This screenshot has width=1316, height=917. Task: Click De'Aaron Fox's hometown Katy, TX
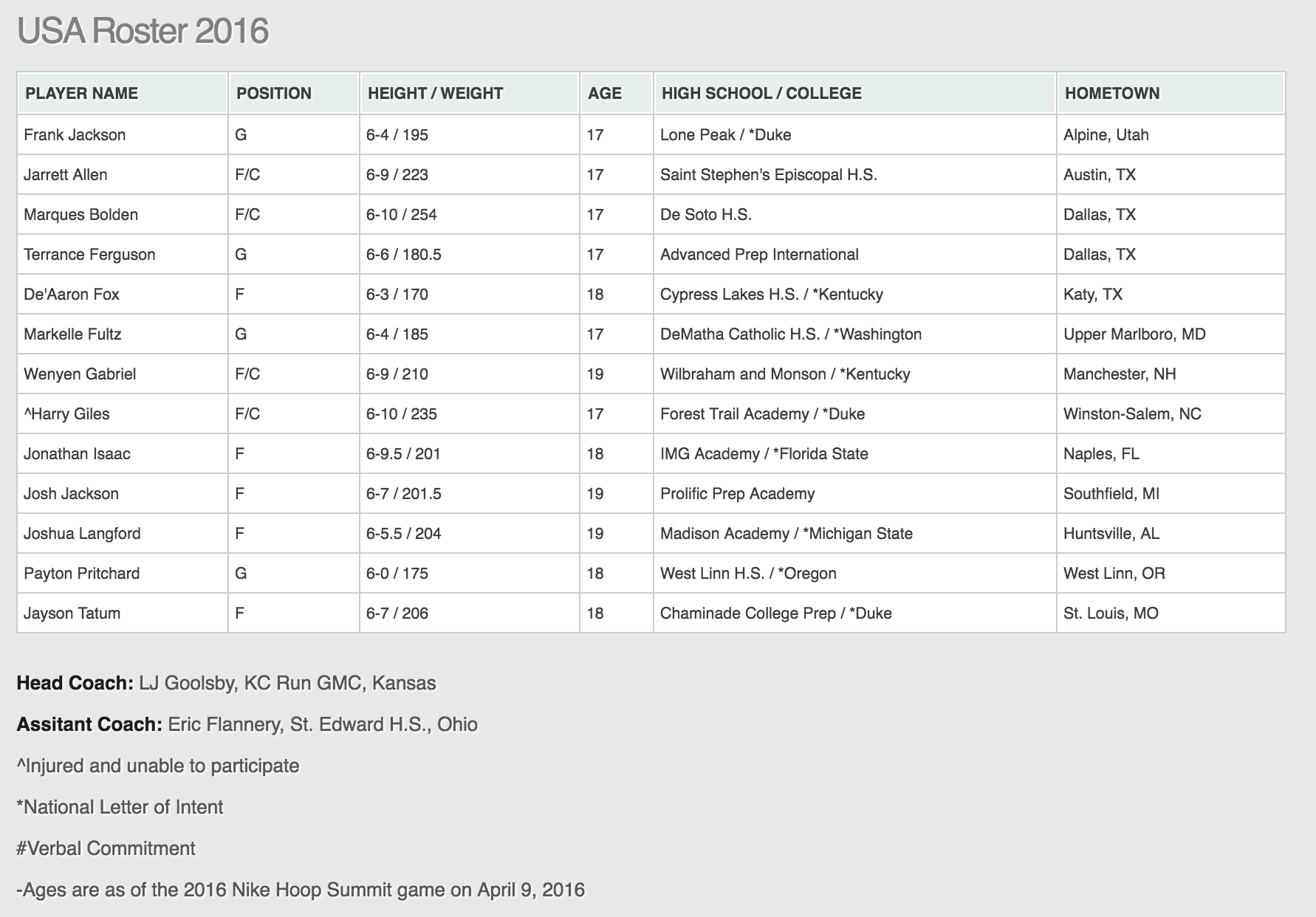[x=1093, y=295]
